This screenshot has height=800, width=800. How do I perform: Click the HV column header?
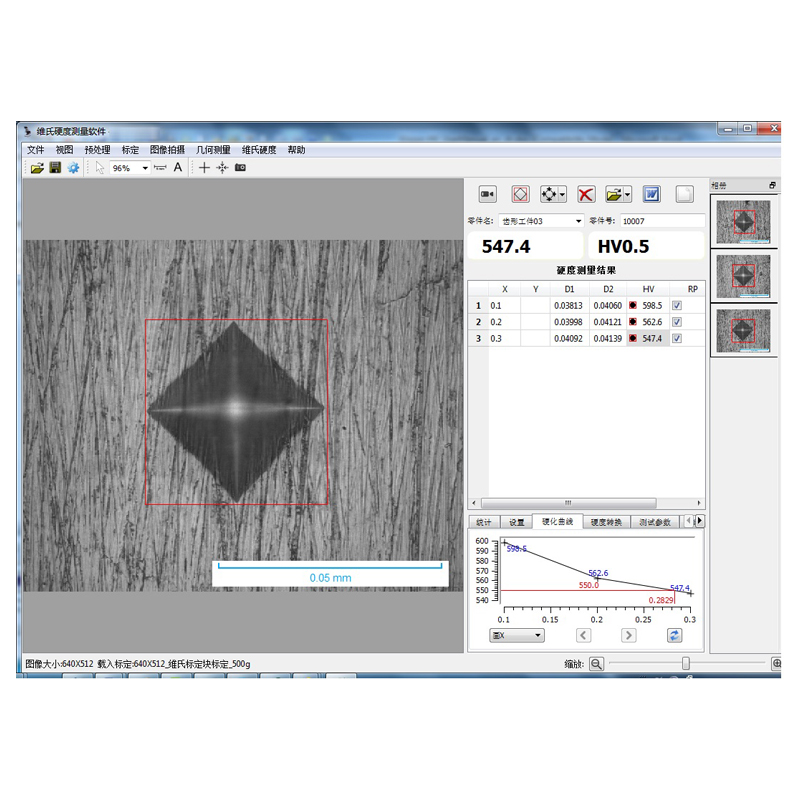tap(648, 289)
